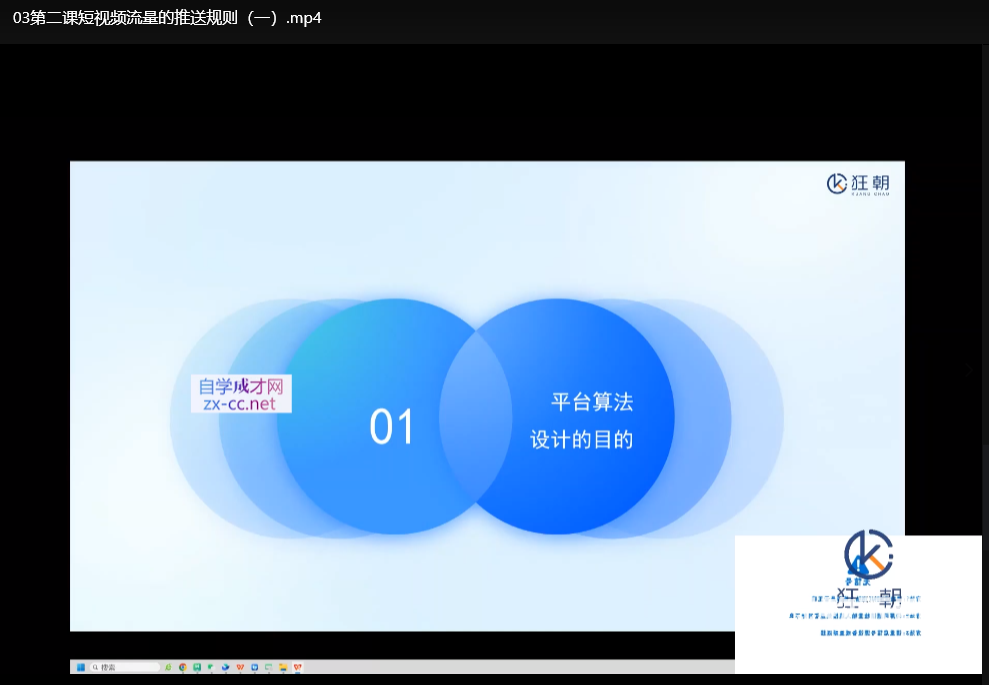Click the 狂朝 logo at slide top right
This screenshot has width=989, height=685.
[858, 184]
